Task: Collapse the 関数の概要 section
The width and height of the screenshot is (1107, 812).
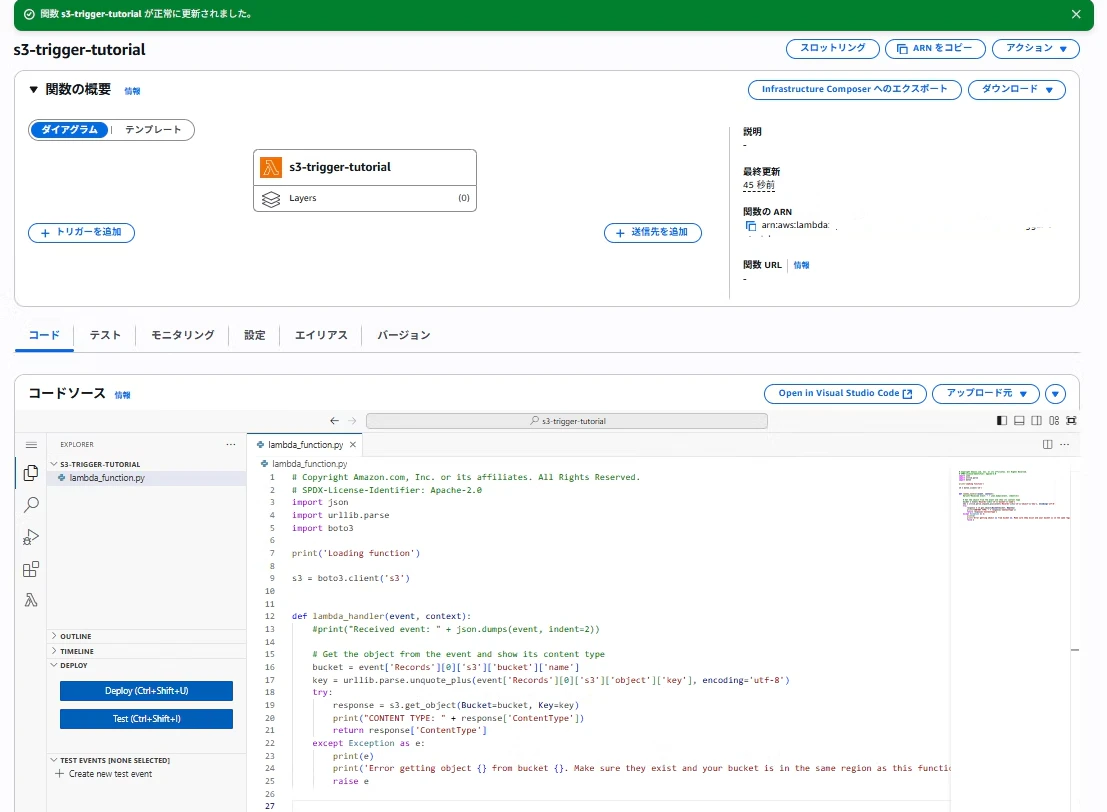Action: click(33, 90)
